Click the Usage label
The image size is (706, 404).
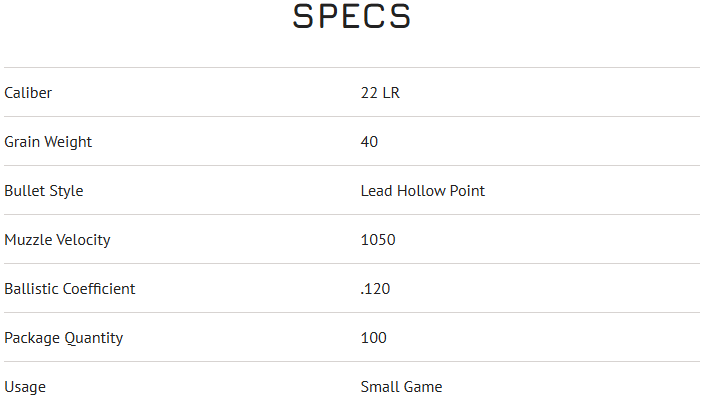pos(25,387)
